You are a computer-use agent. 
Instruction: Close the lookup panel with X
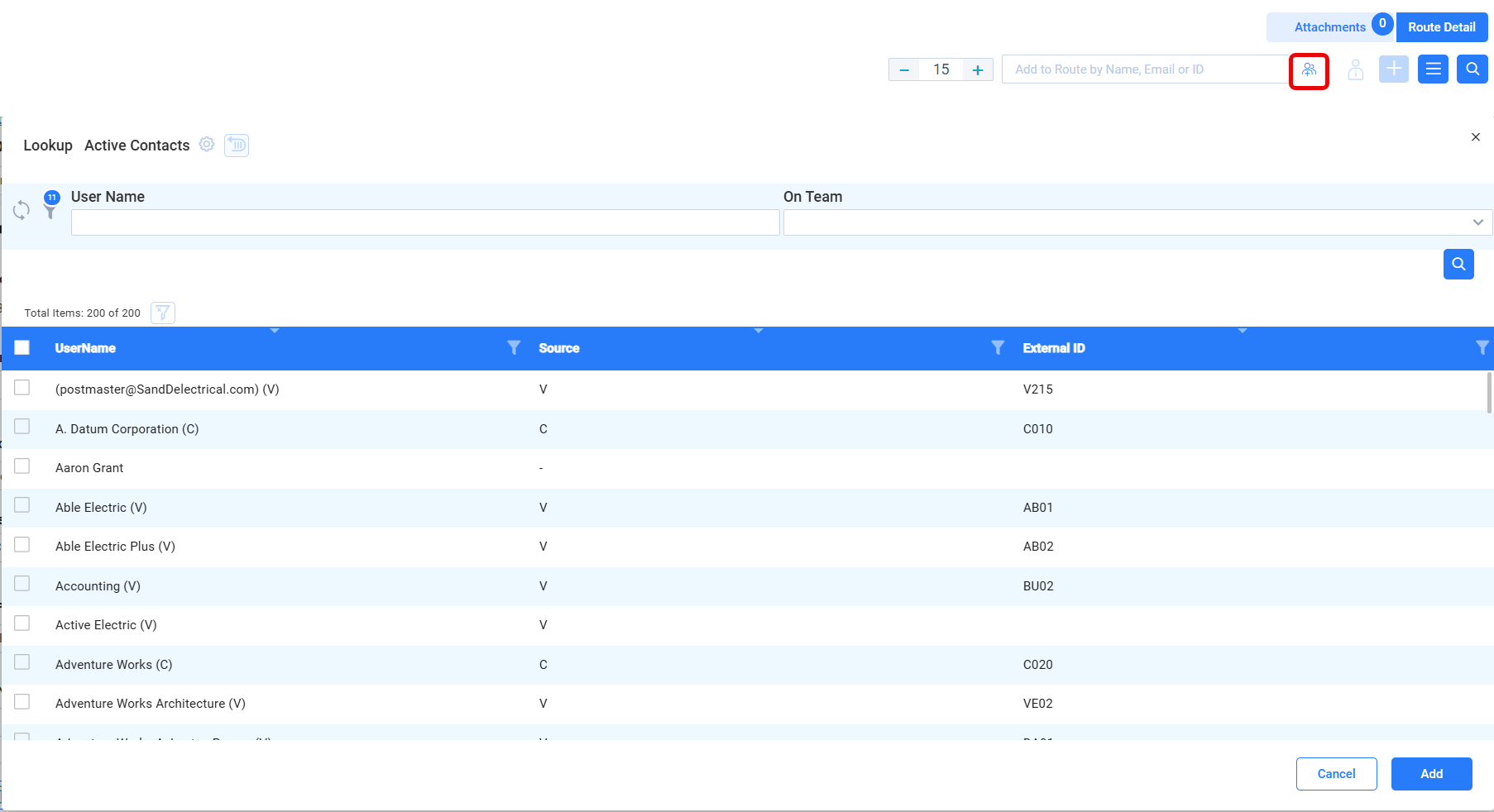[1476, 137]
